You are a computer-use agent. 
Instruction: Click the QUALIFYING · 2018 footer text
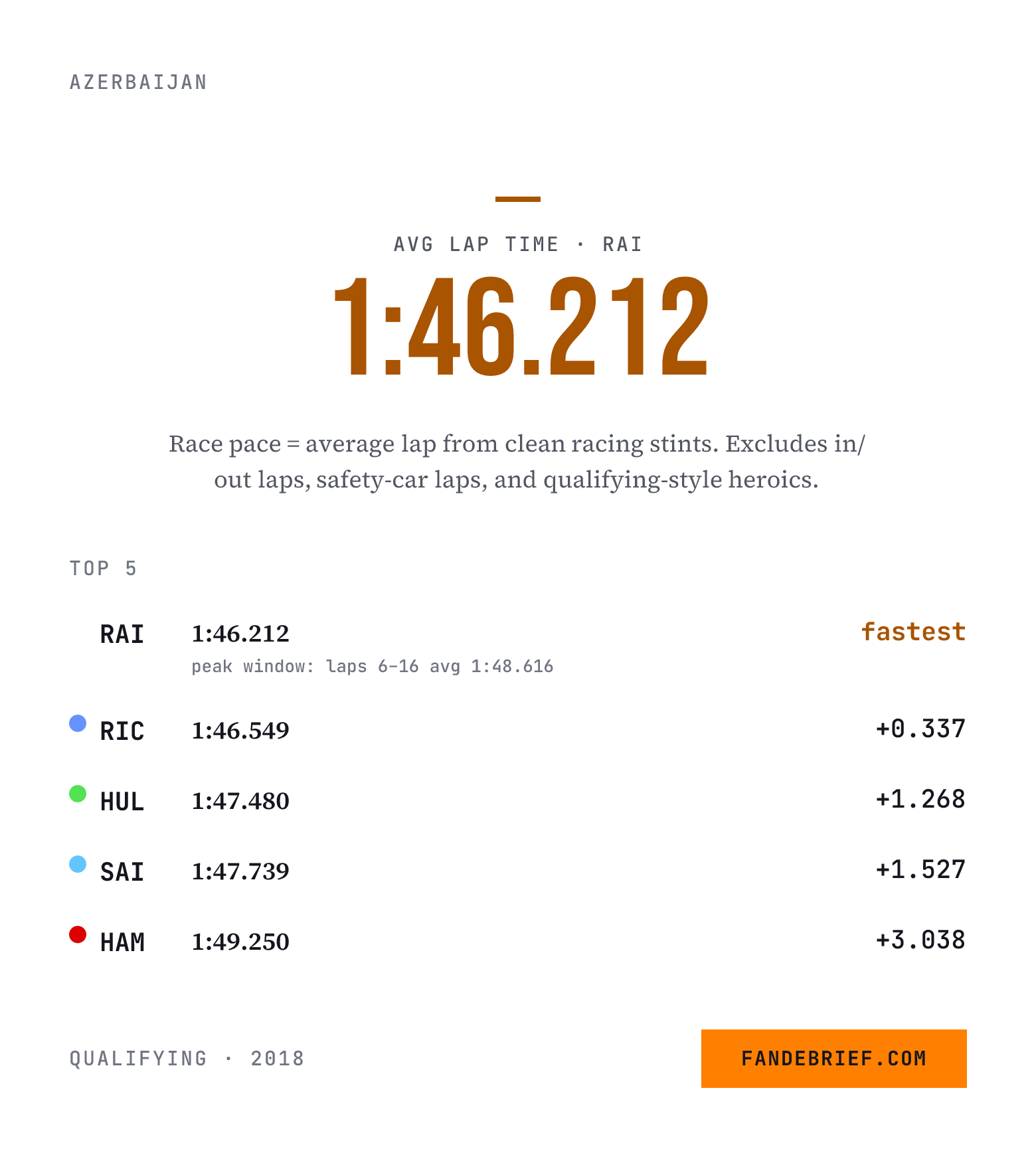(x=187, y=1058)
